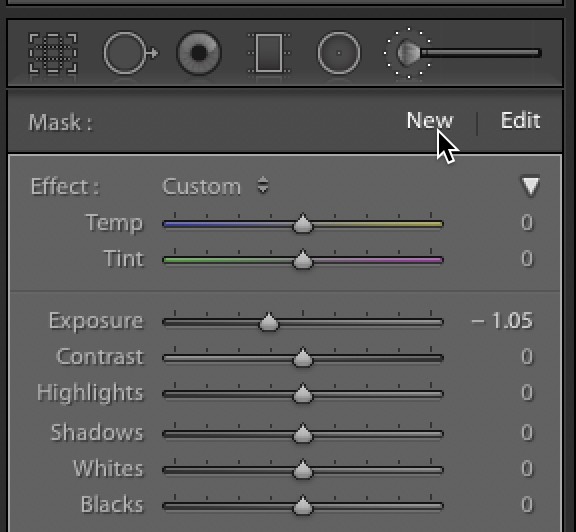Collapse sliders with the white disclosure triangle
This screenshot has height=532, width=576.
[530, 186]
